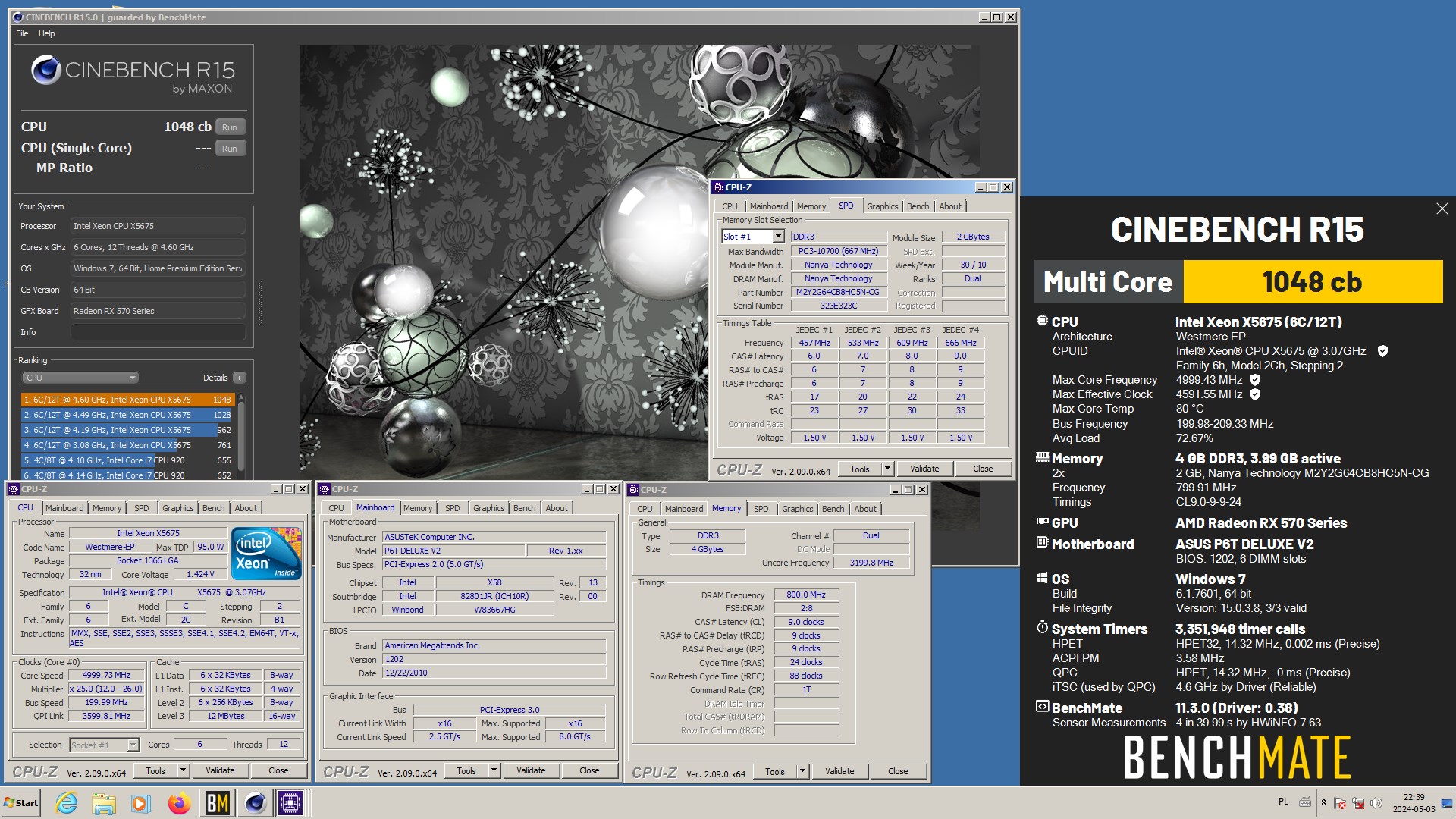
Task: Open the File menu in Cinebench
Action: (22, 33)
